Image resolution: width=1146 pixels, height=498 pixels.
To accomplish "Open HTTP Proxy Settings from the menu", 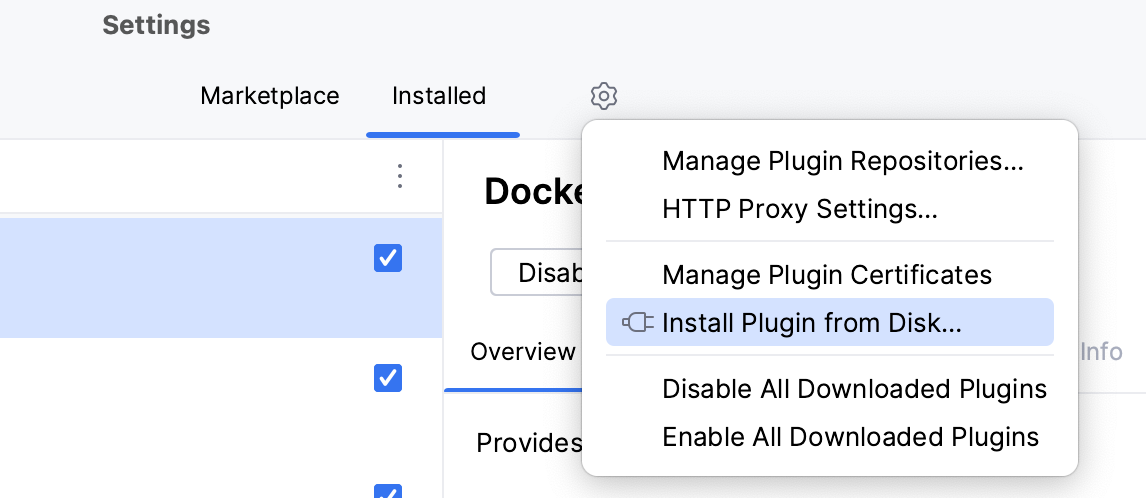I will 799,209.
